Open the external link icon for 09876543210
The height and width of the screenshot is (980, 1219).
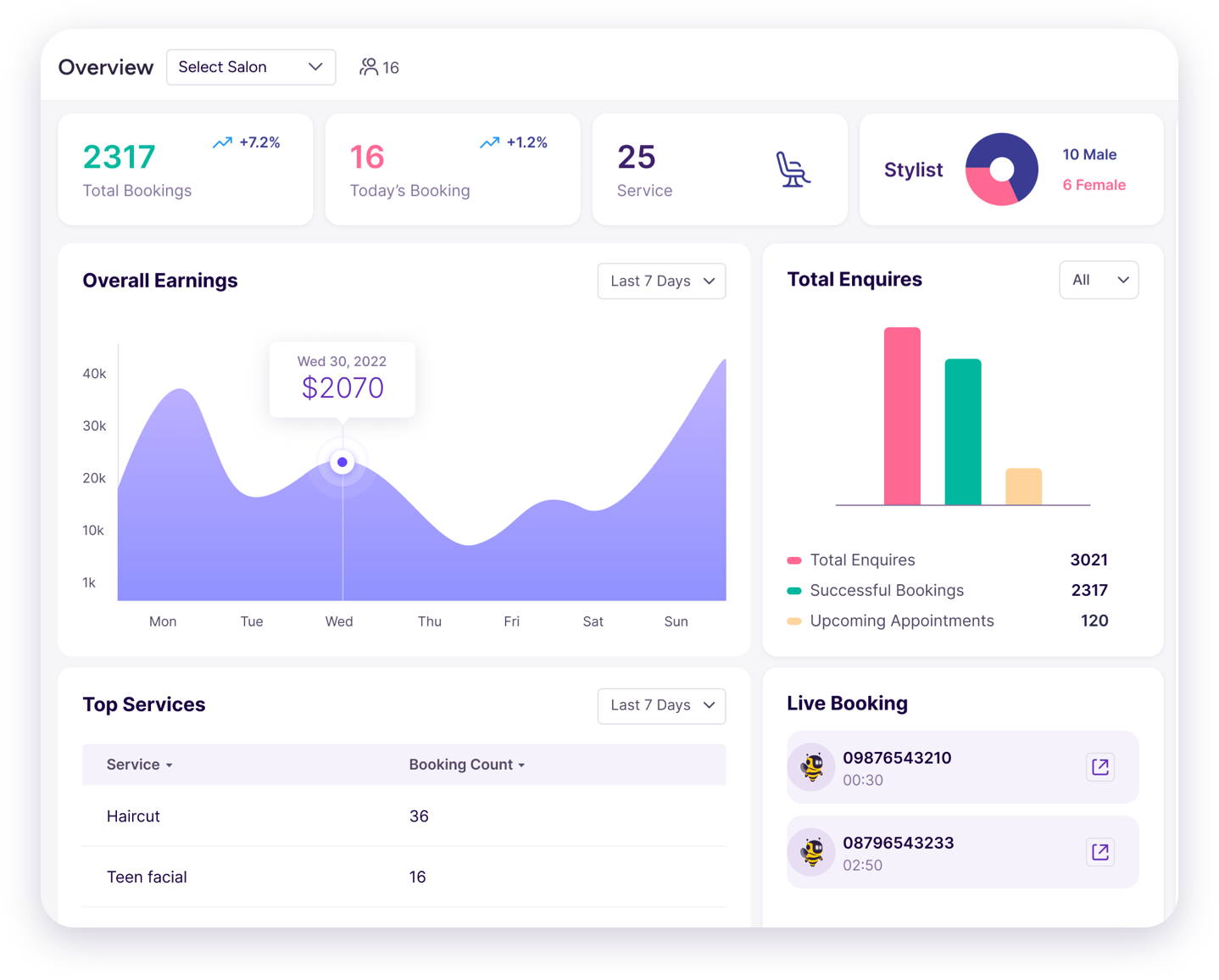pyautogui.click(x=1100, y=767)
